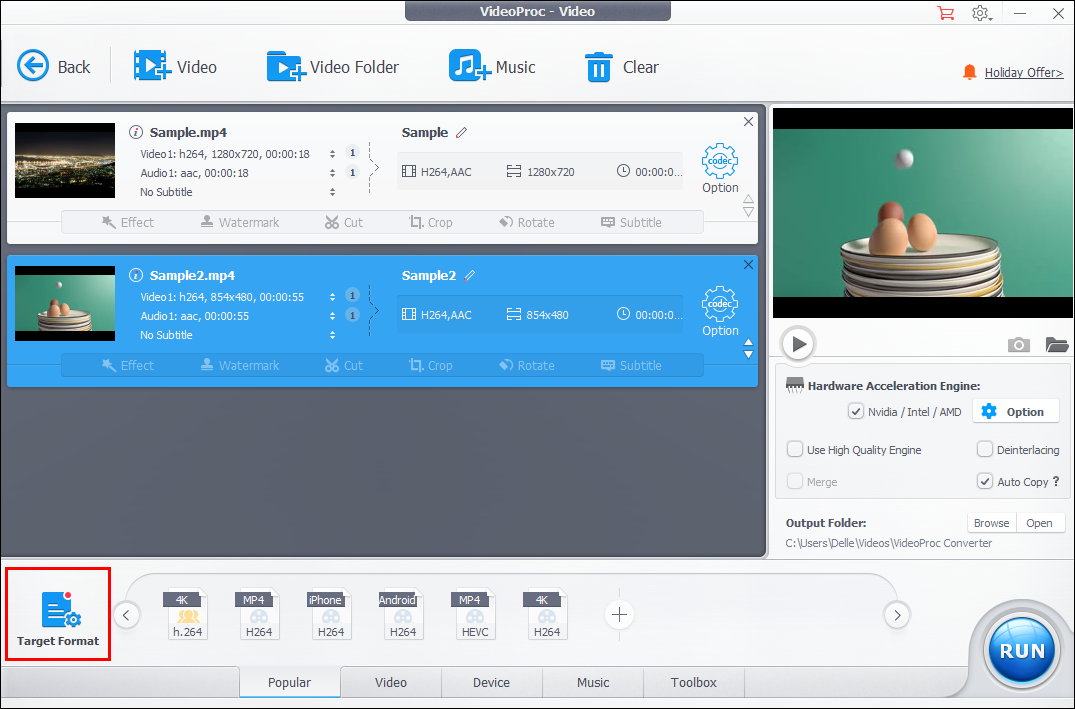Viewport: 1075px width, 709px height.
Task: Add a video using the Video button
Action: 176,67
